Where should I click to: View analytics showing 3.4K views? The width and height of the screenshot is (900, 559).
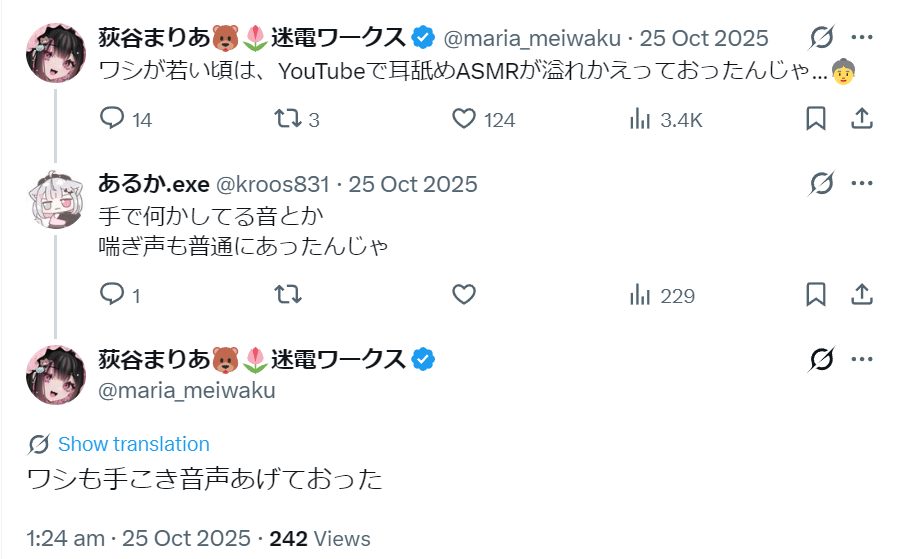pos(666,119)
